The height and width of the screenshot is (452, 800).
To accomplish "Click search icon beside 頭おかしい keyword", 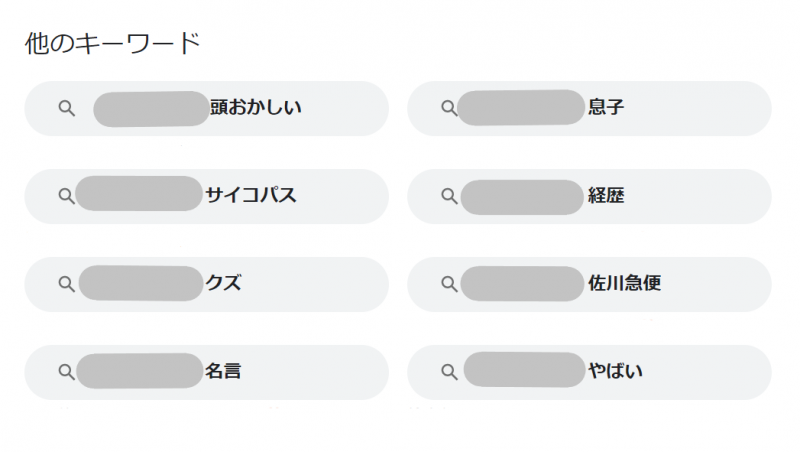I will (x=66, y=108).
